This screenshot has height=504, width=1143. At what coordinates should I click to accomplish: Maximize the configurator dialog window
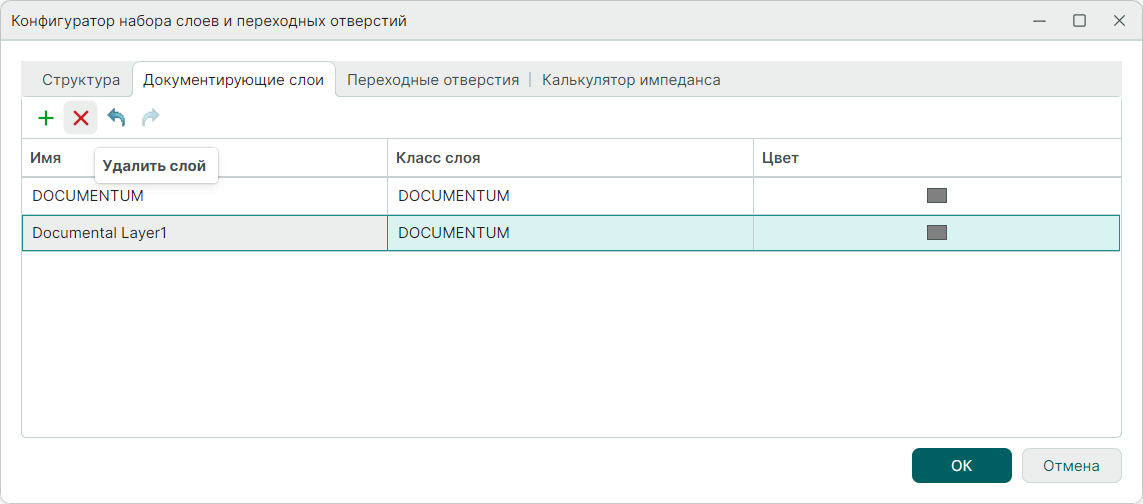[x=1079, y=21]
